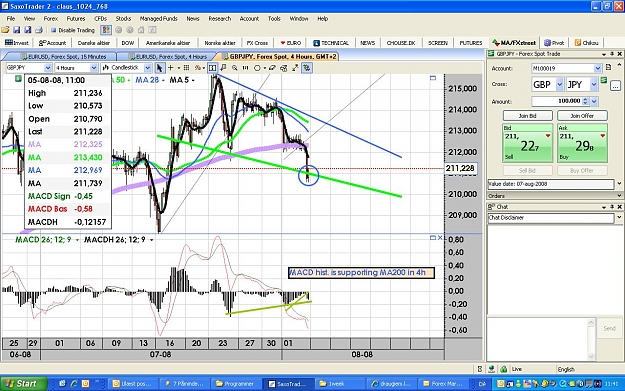The height and width of the screenshot is (391, 625).
Task: Click the bar spacing icon in chart toolbar
Action: click(x=245, y=68)
